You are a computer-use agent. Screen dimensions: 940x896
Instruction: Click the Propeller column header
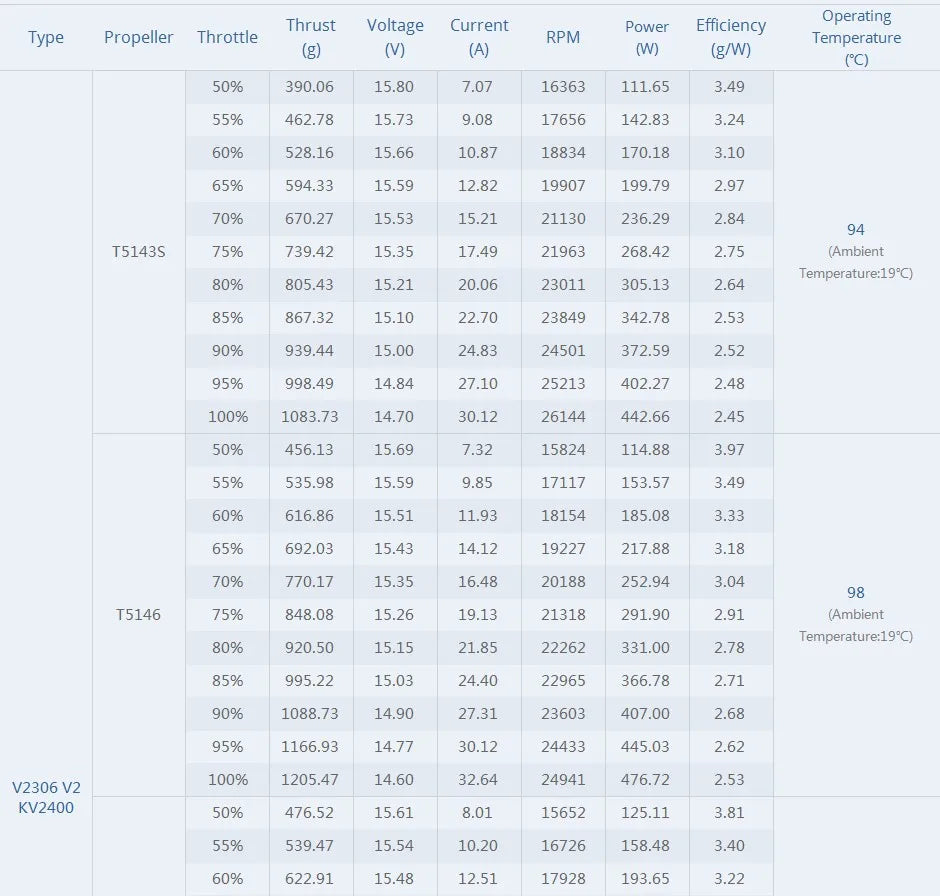(x=138, y=37)
